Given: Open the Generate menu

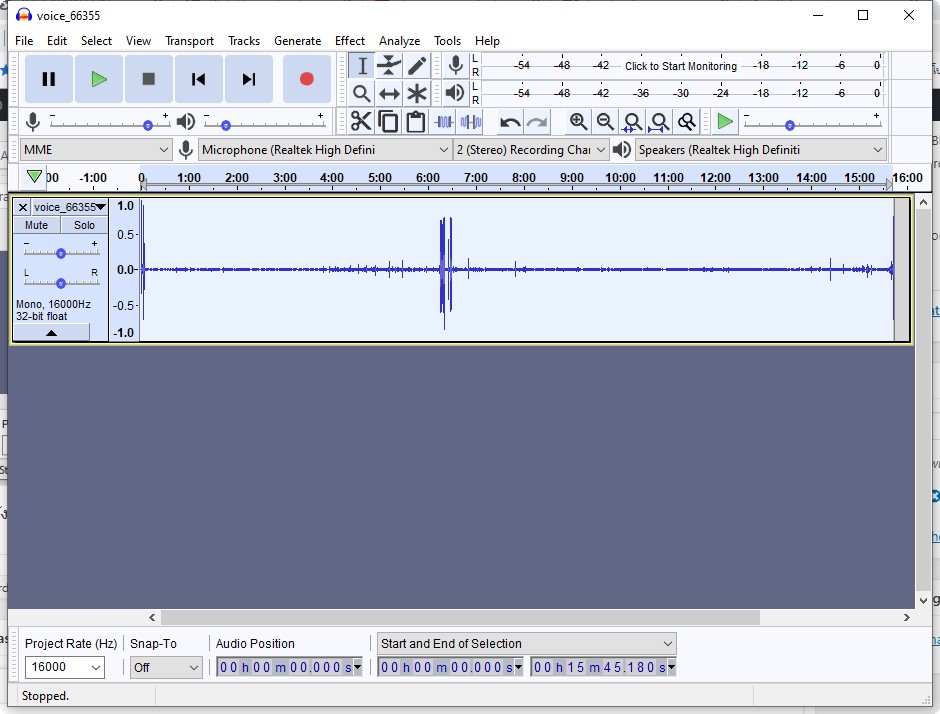Looking at the screenshot, I should pos(297,41).
